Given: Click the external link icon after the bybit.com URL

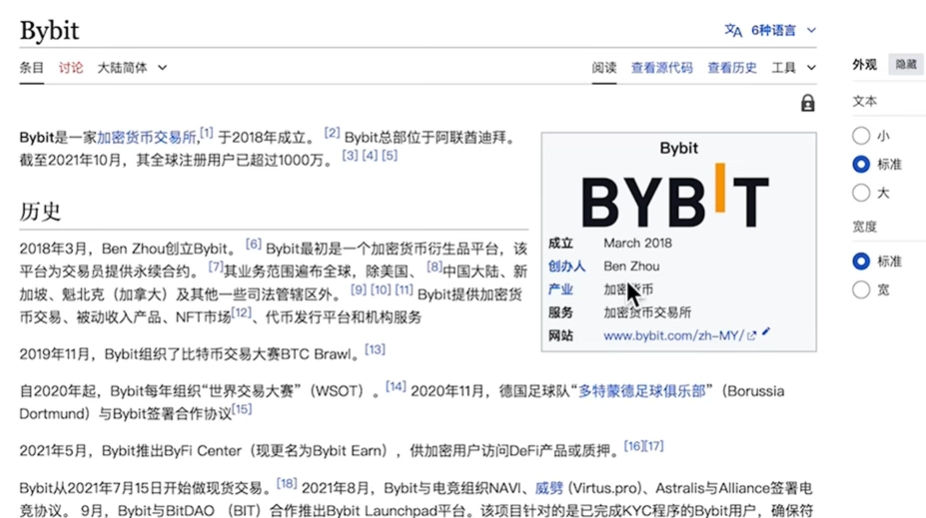Looking at the screenshot, I should click(x=751, y=336).
